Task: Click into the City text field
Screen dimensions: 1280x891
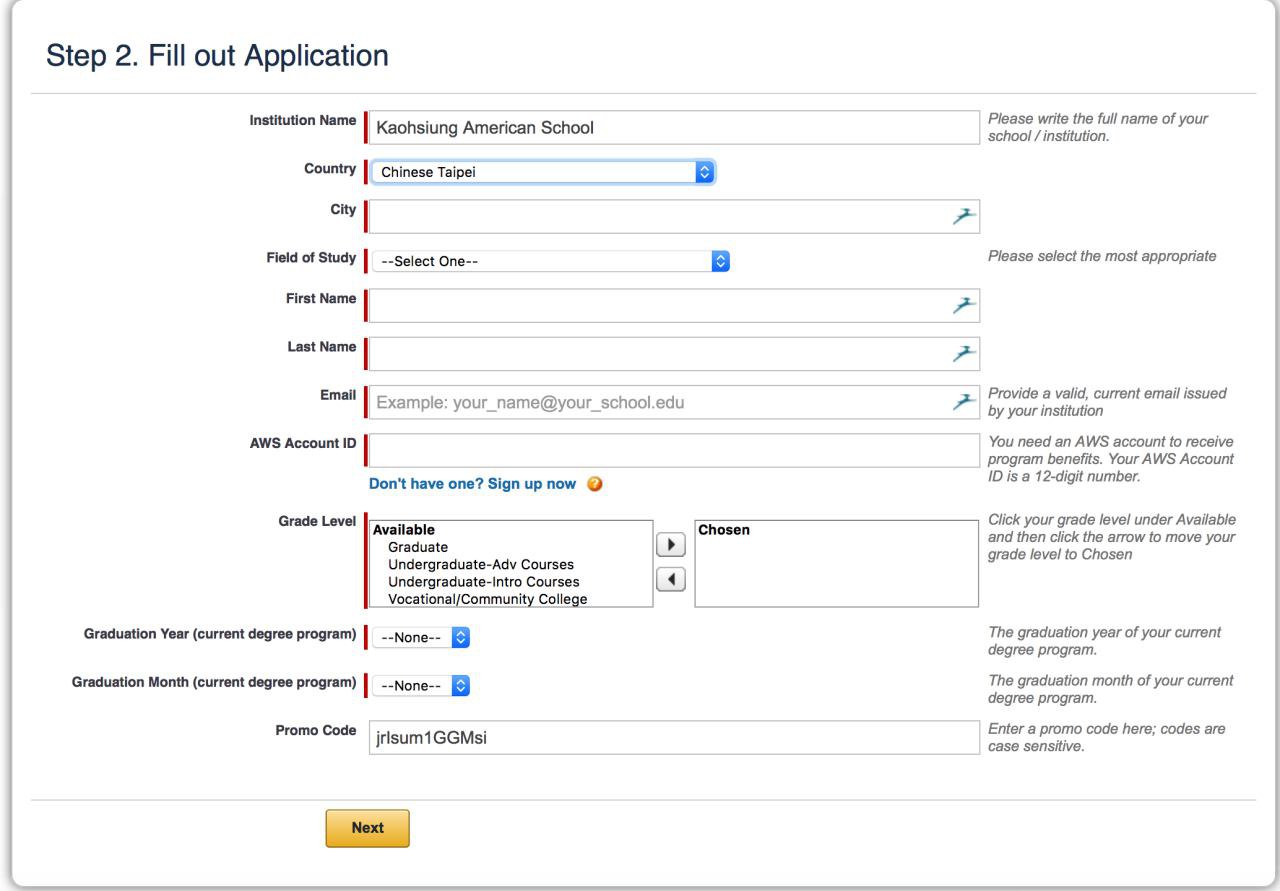Action: [674, 216]
